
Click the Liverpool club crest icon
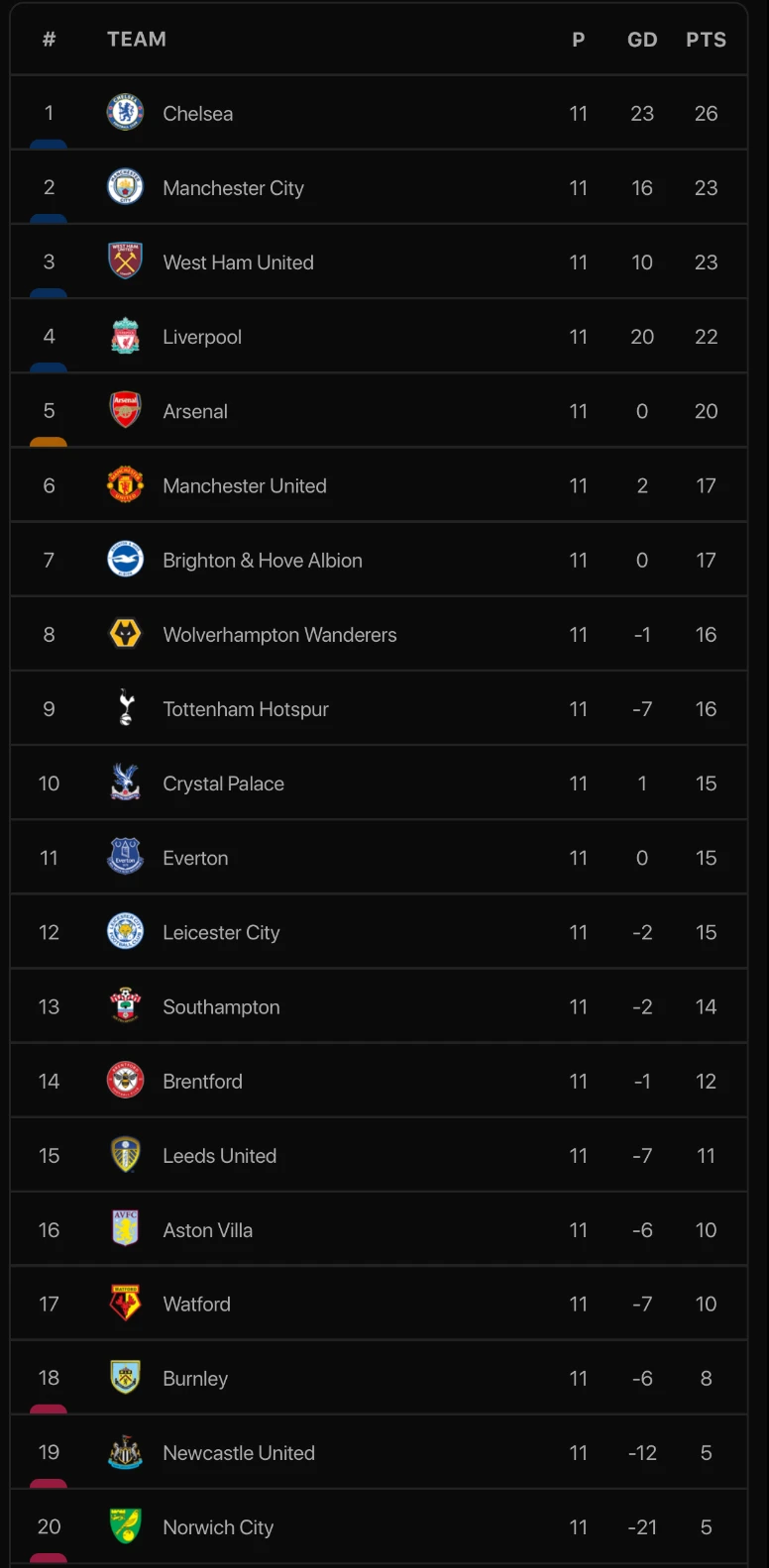point(125,337)
